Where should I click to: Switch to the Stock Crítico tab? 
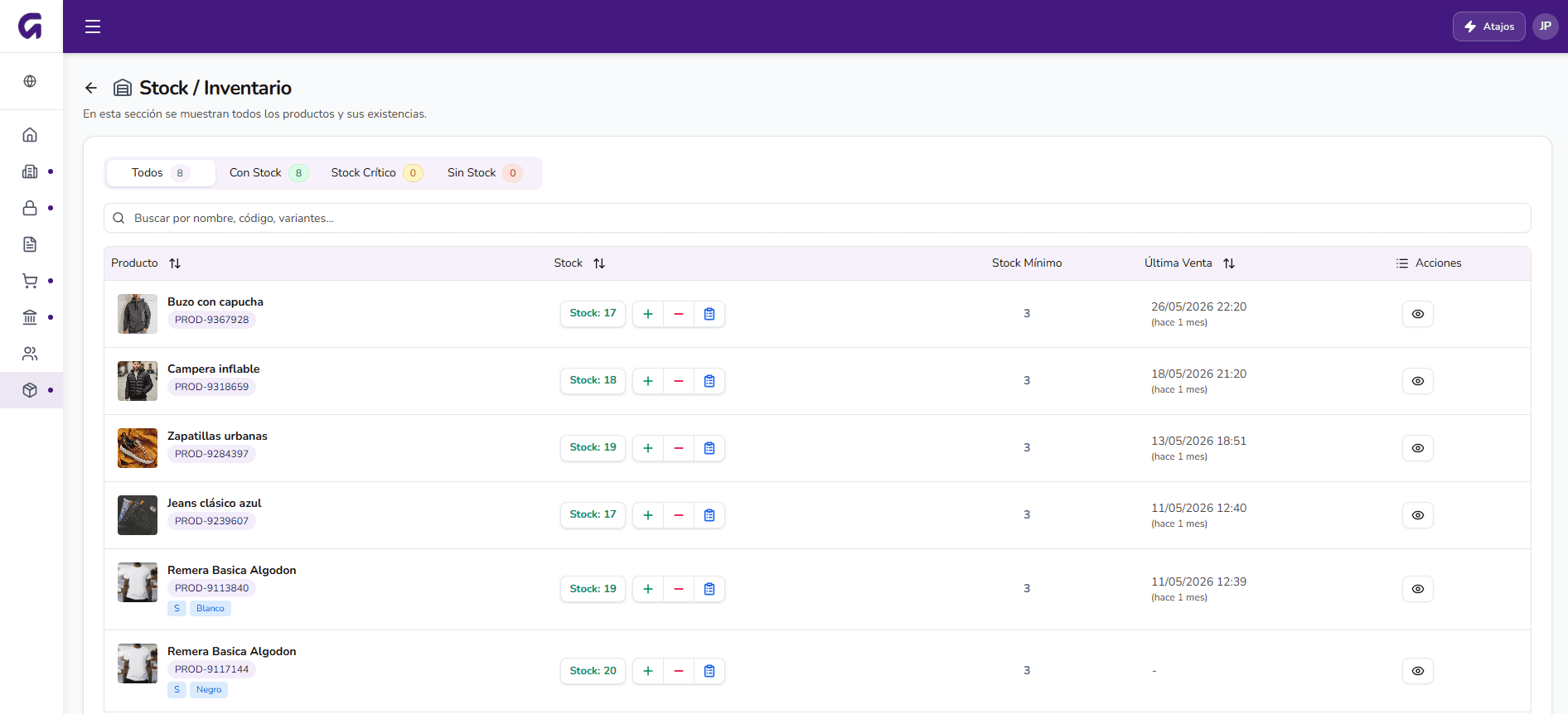coord(376,173)
